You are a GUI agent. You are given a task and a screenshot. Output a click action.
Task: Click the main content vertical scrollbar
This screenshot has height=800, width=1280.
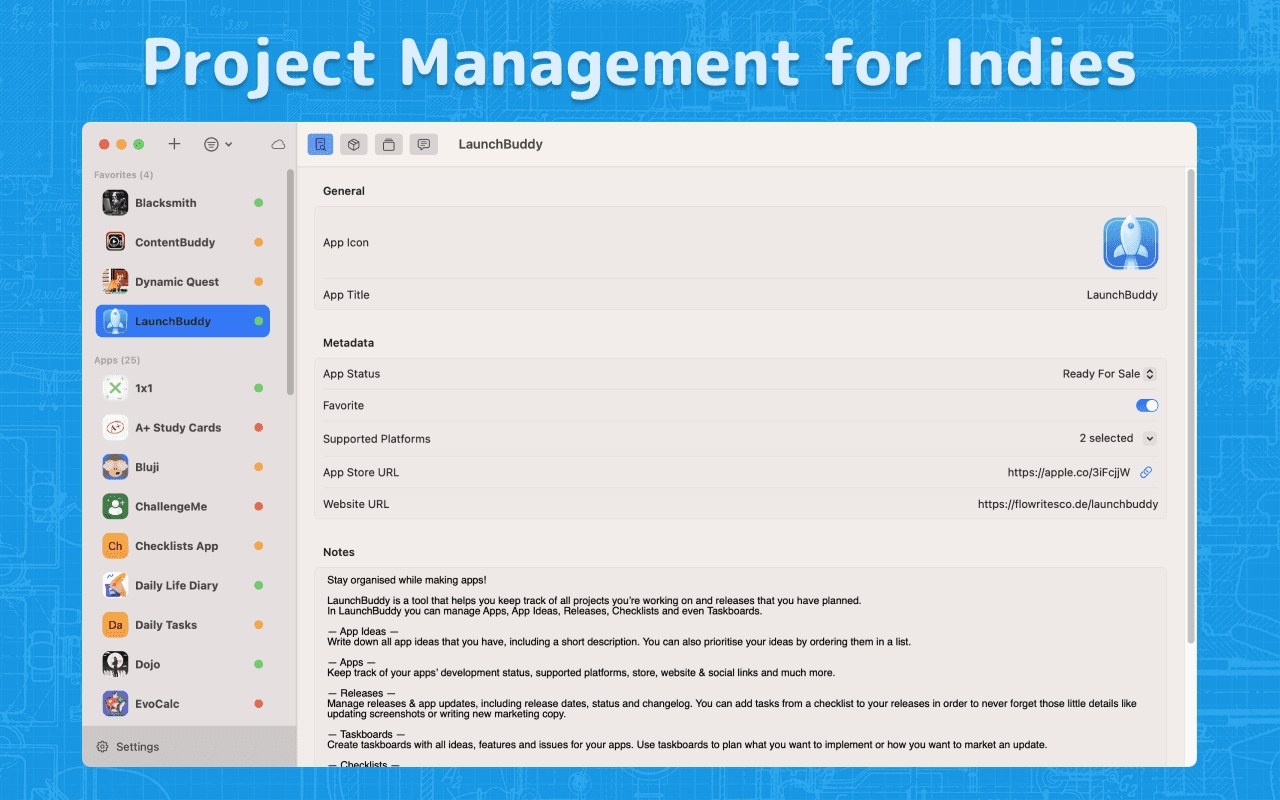click(x=1190, y=405)
